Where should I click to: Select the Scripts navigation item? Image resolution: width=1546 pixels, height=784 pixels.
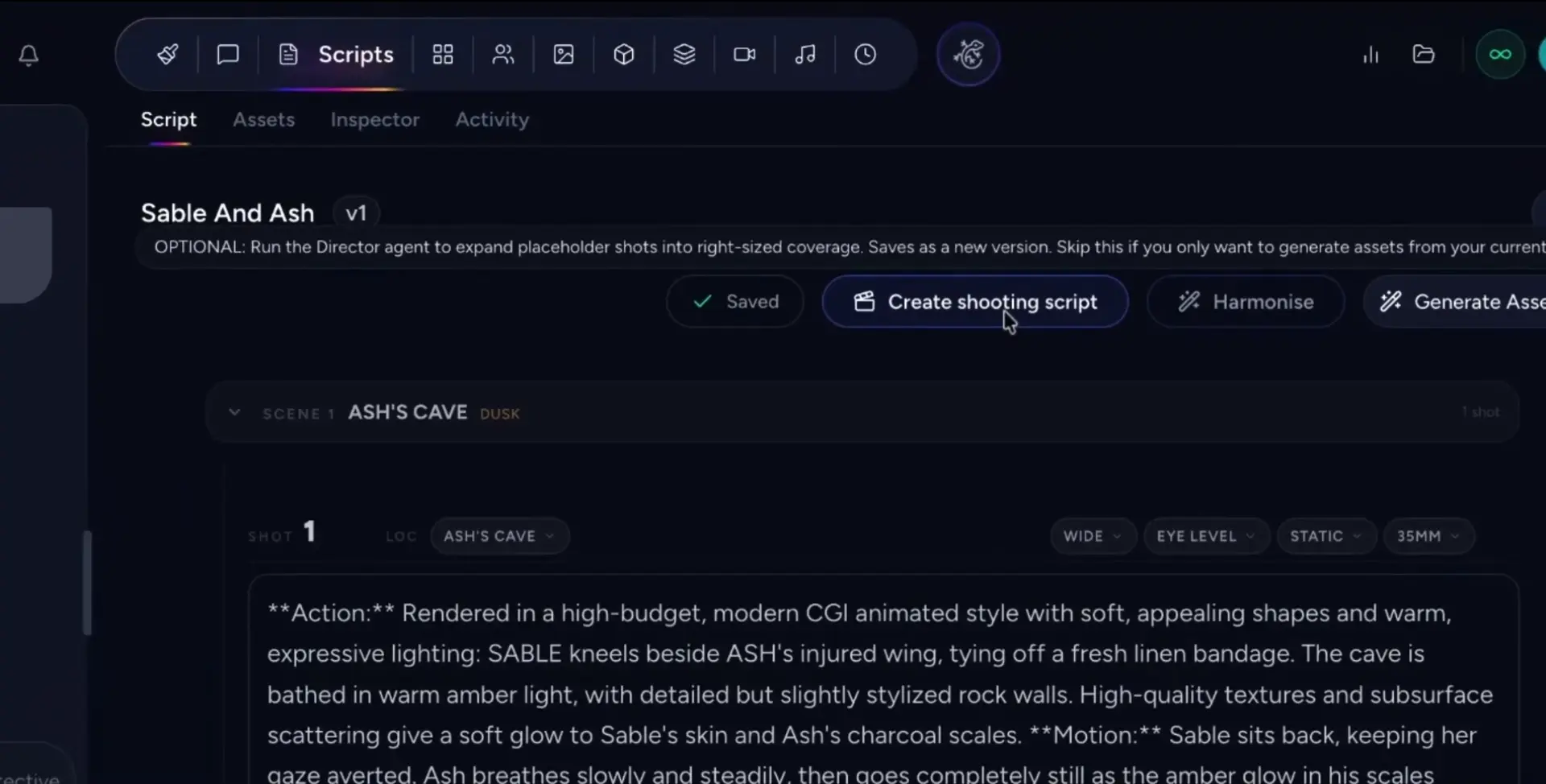pos(337,55)
